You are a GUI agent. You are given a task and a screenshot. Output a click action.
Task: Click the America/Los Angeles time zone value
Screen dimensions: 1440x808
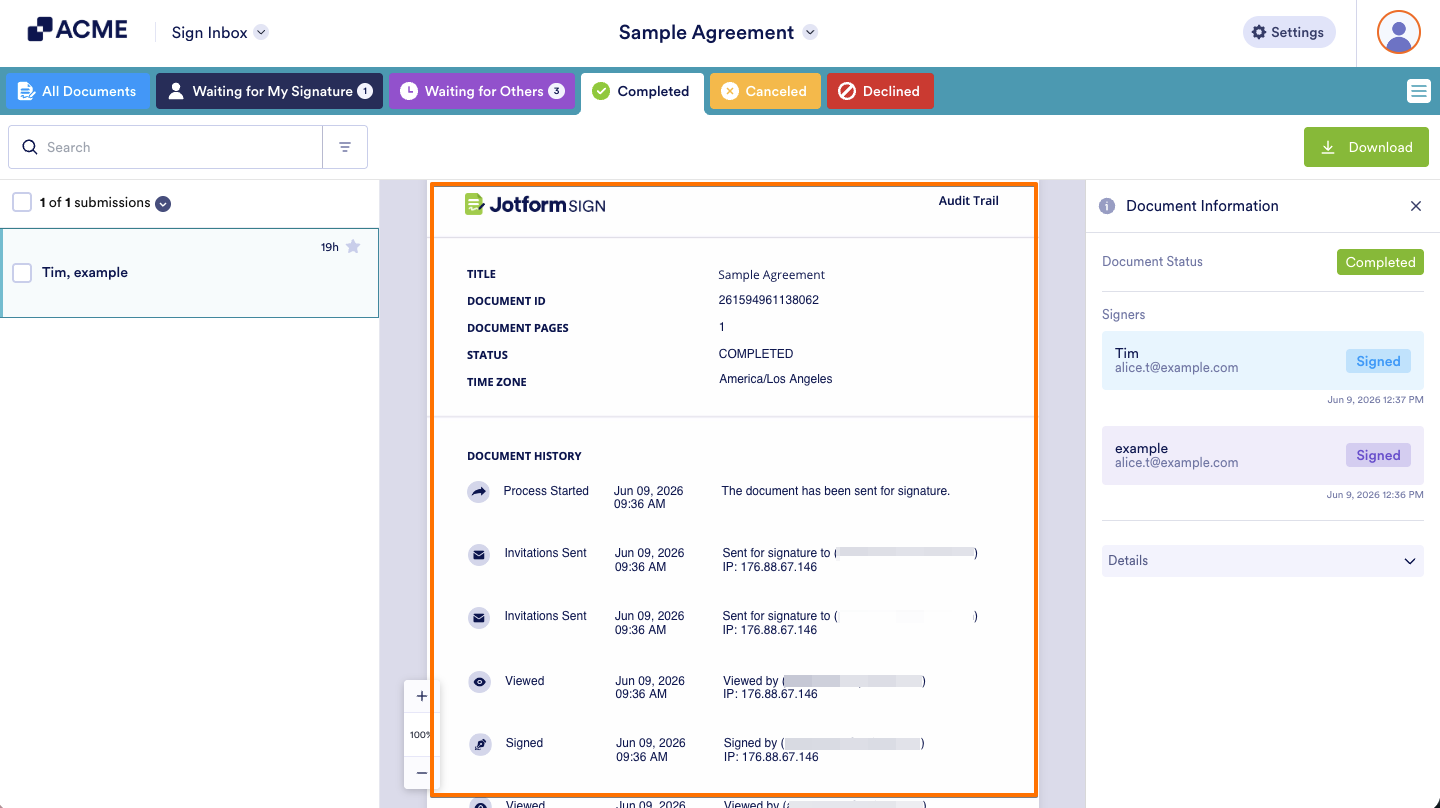(775, 379)
